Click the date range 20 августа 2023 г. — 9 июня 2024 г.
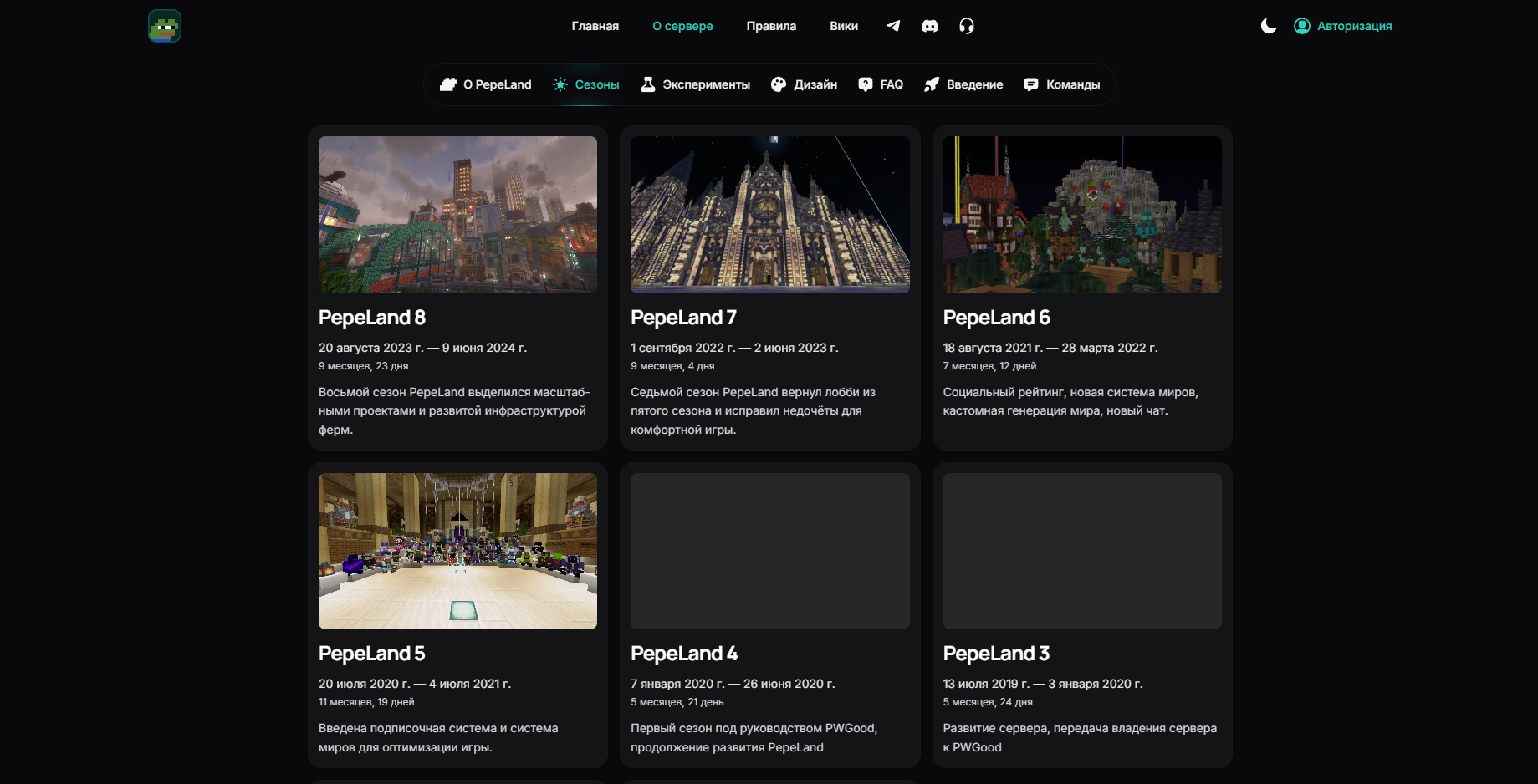Screen dimensions: 1538x784 pos(422,348)
